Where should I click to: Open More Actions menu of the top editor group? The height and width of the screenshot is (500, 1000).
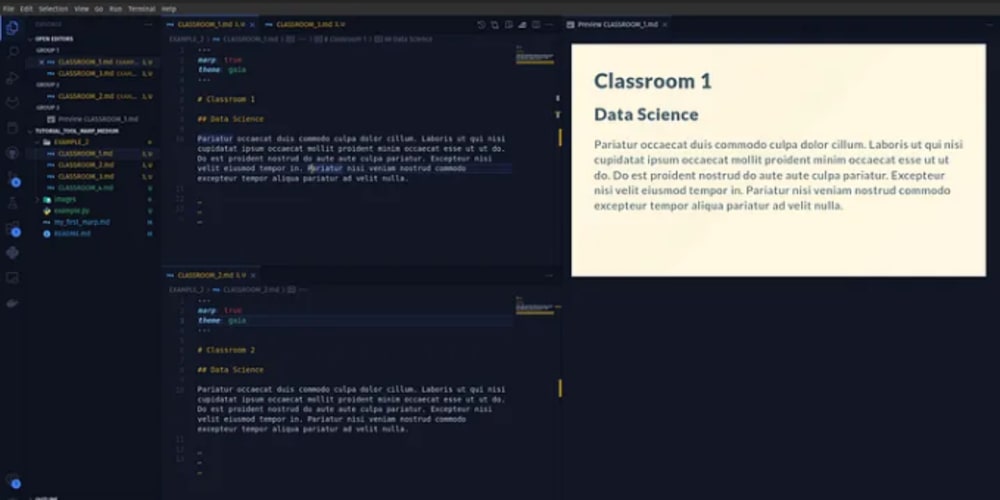(x=549, y=25)
